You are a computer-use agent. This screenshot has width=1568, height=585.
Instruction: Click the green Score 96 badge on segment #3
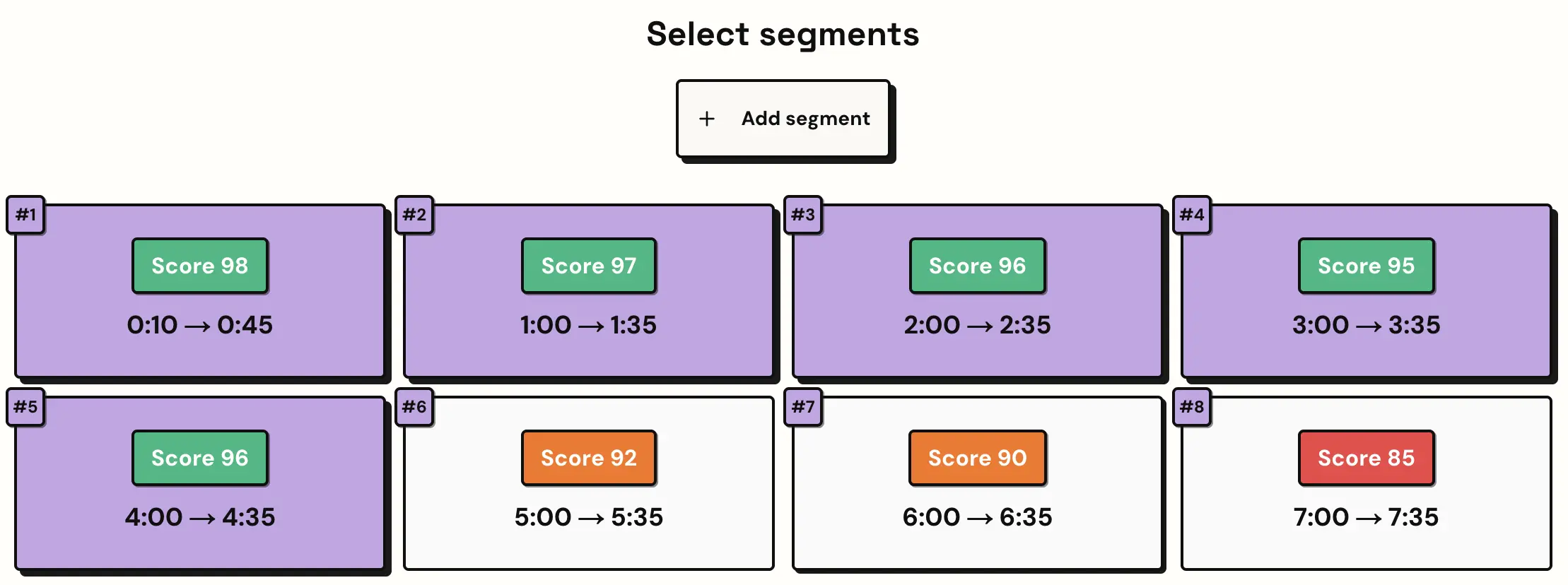pyautogui.click(x=978, y=266)
